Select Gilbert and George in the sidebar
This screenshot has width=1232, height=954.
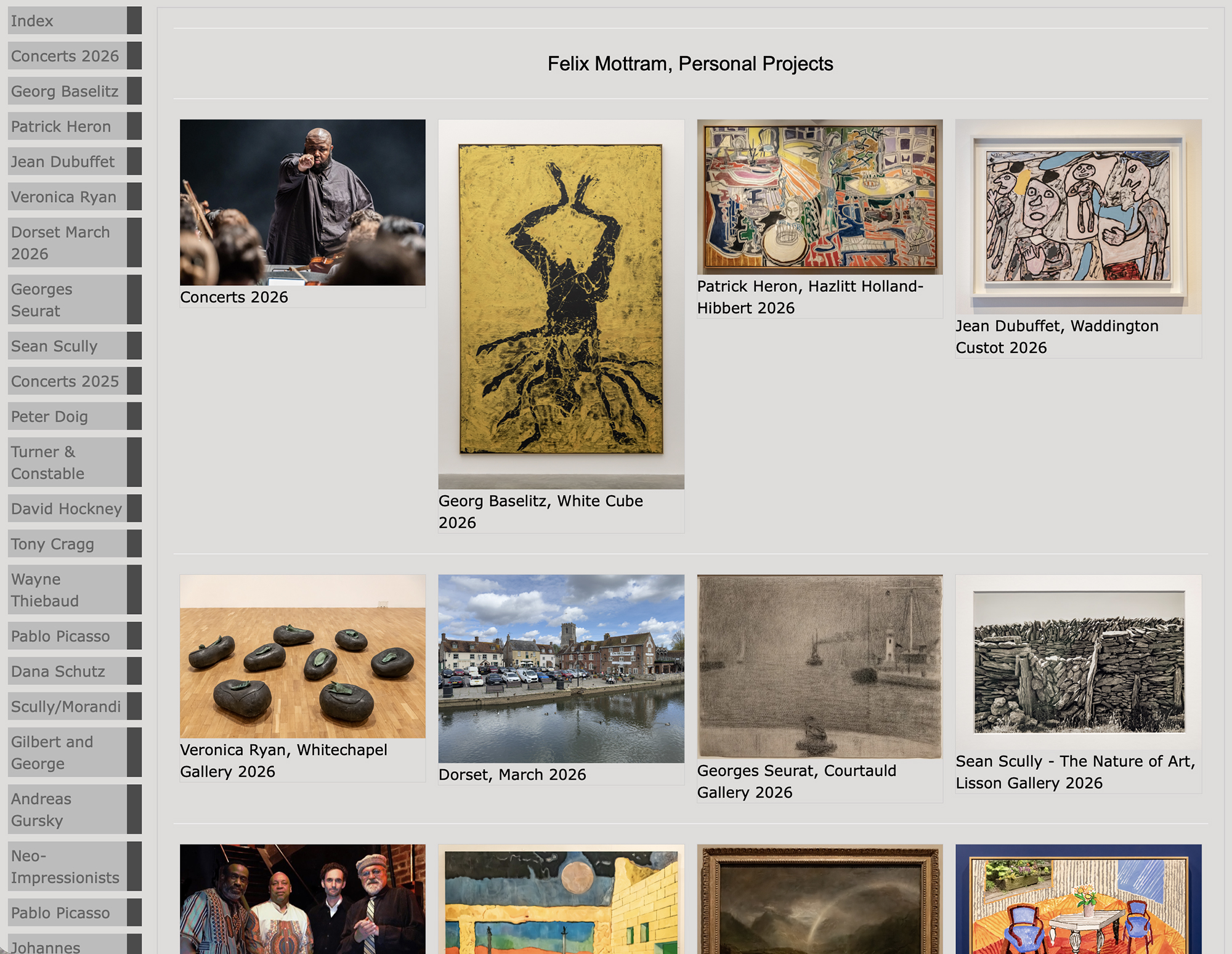coord(75,753)
